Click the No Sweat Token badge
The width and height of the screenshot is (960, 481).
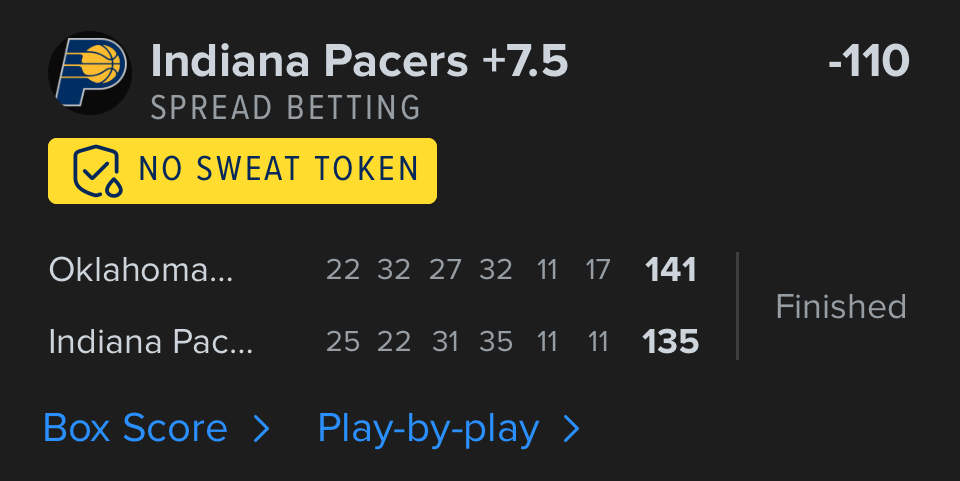coord(242,171)
